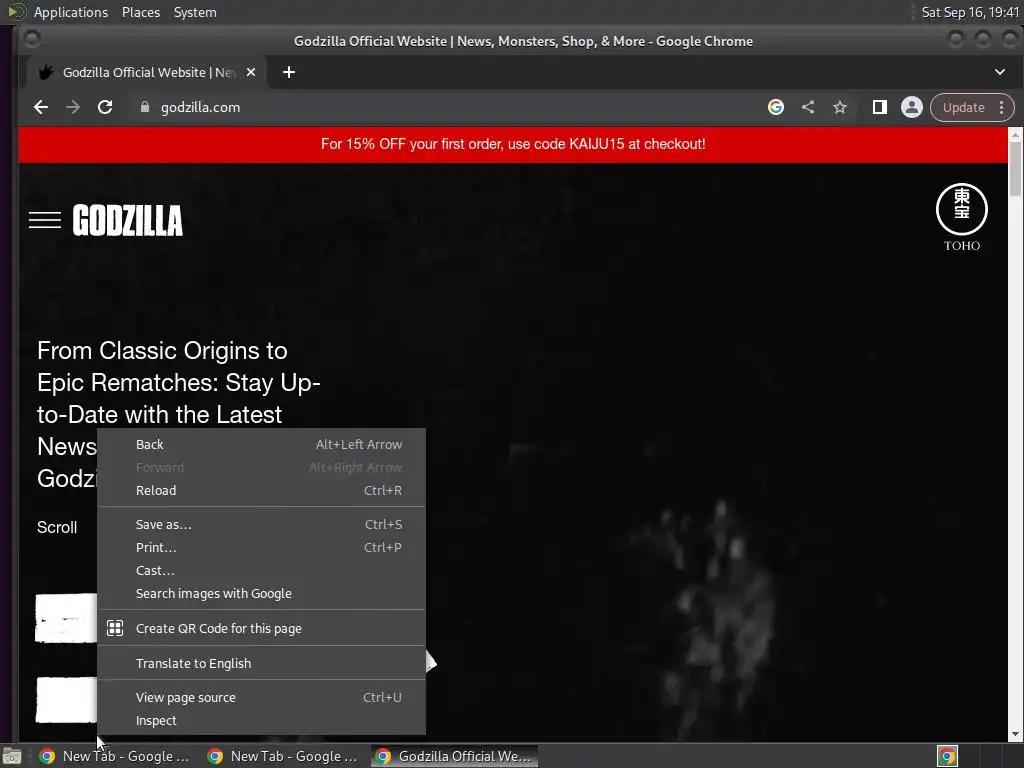Close the Godzilla Official Website tab
1024x768 pixels.
[x=251, y=72]
